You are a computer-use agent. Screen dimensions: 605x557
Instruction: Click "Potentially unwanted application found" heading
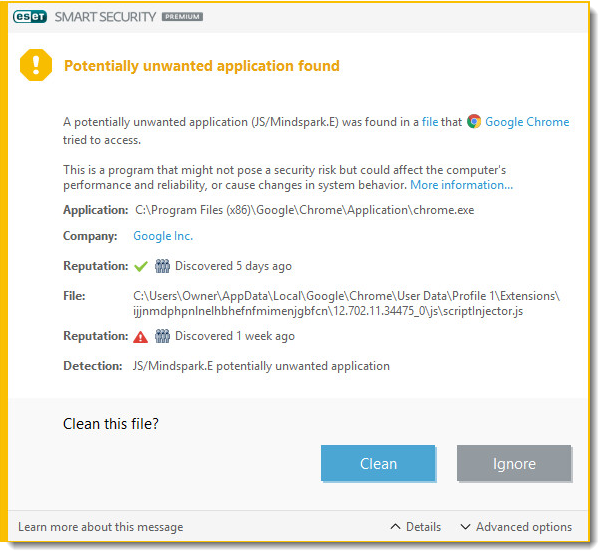202,66
